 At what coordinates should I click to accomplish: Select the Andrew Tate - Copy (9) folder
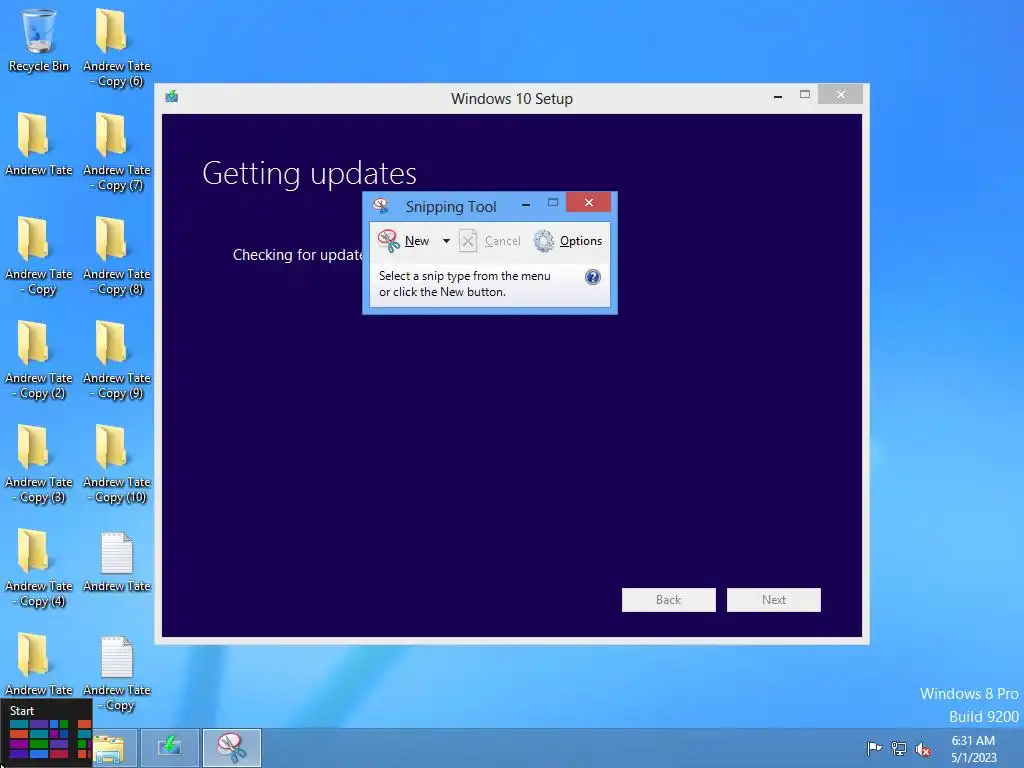pyautogui.click(x=116, y=359)
